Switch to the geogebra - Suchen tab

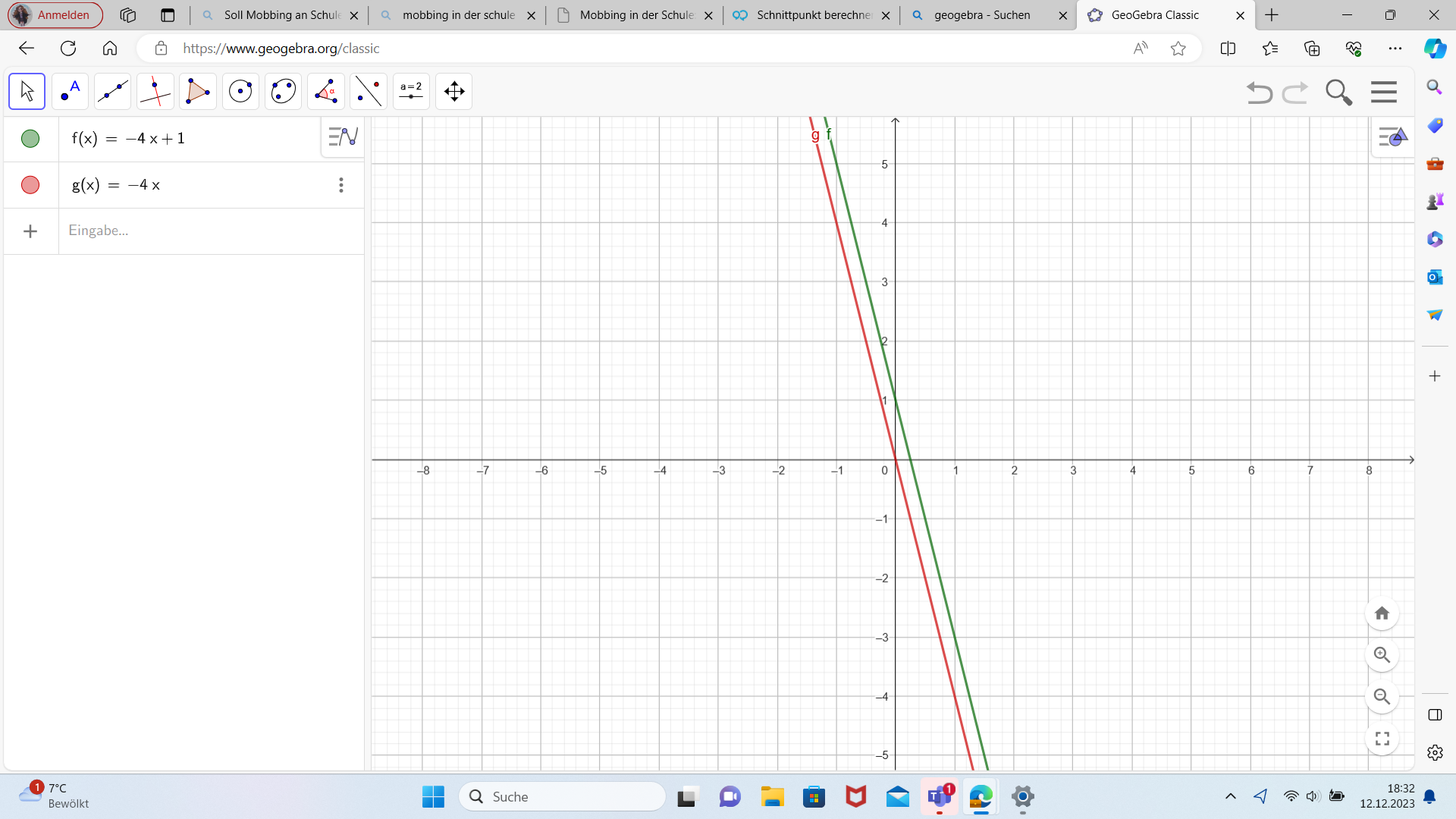[981, 15]
